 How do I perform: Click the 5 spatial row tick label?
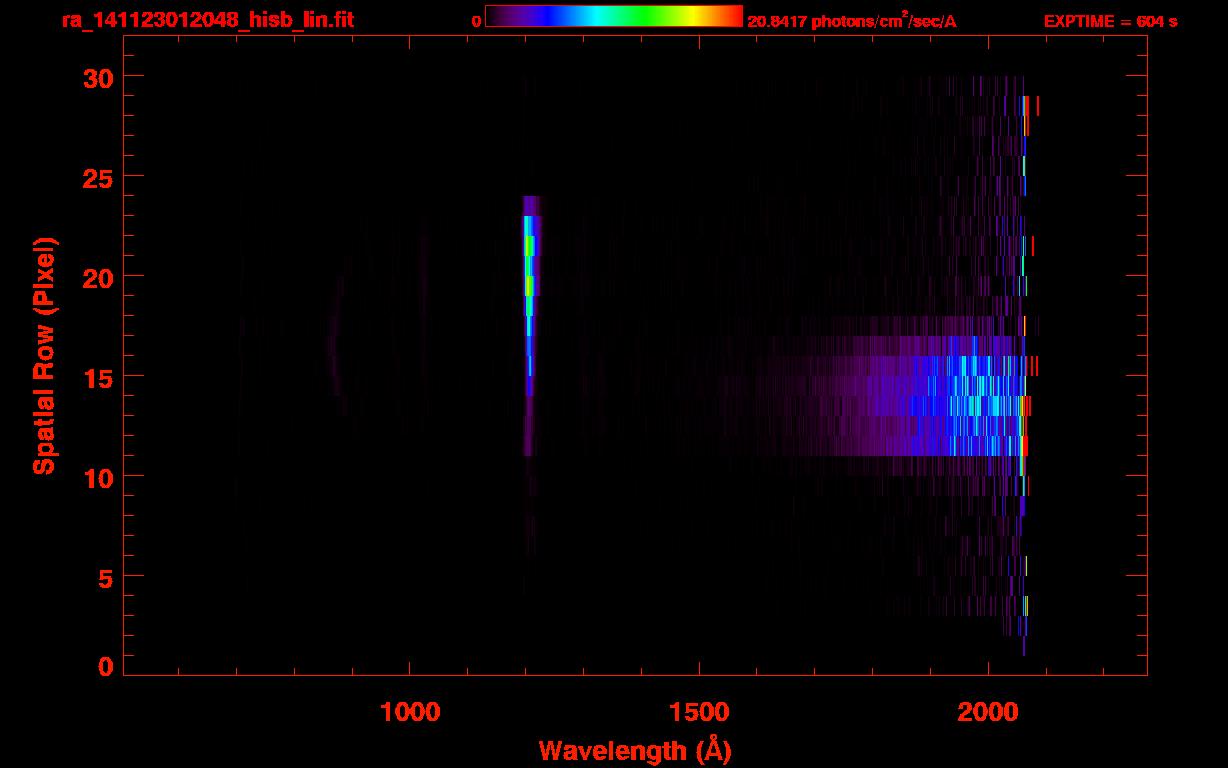pyautogui.click(x=105, y=577)
